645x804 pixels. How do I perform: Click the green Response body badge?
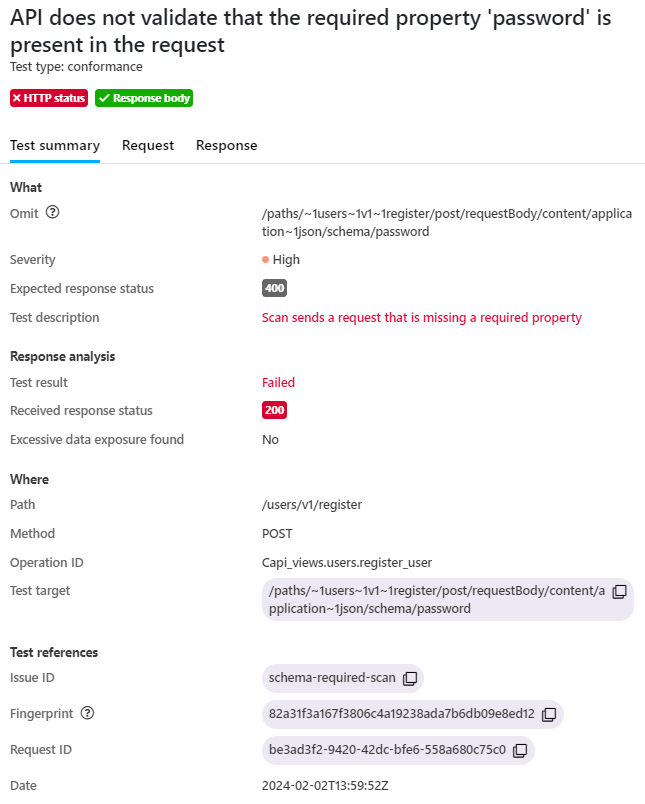pos(144,98)
